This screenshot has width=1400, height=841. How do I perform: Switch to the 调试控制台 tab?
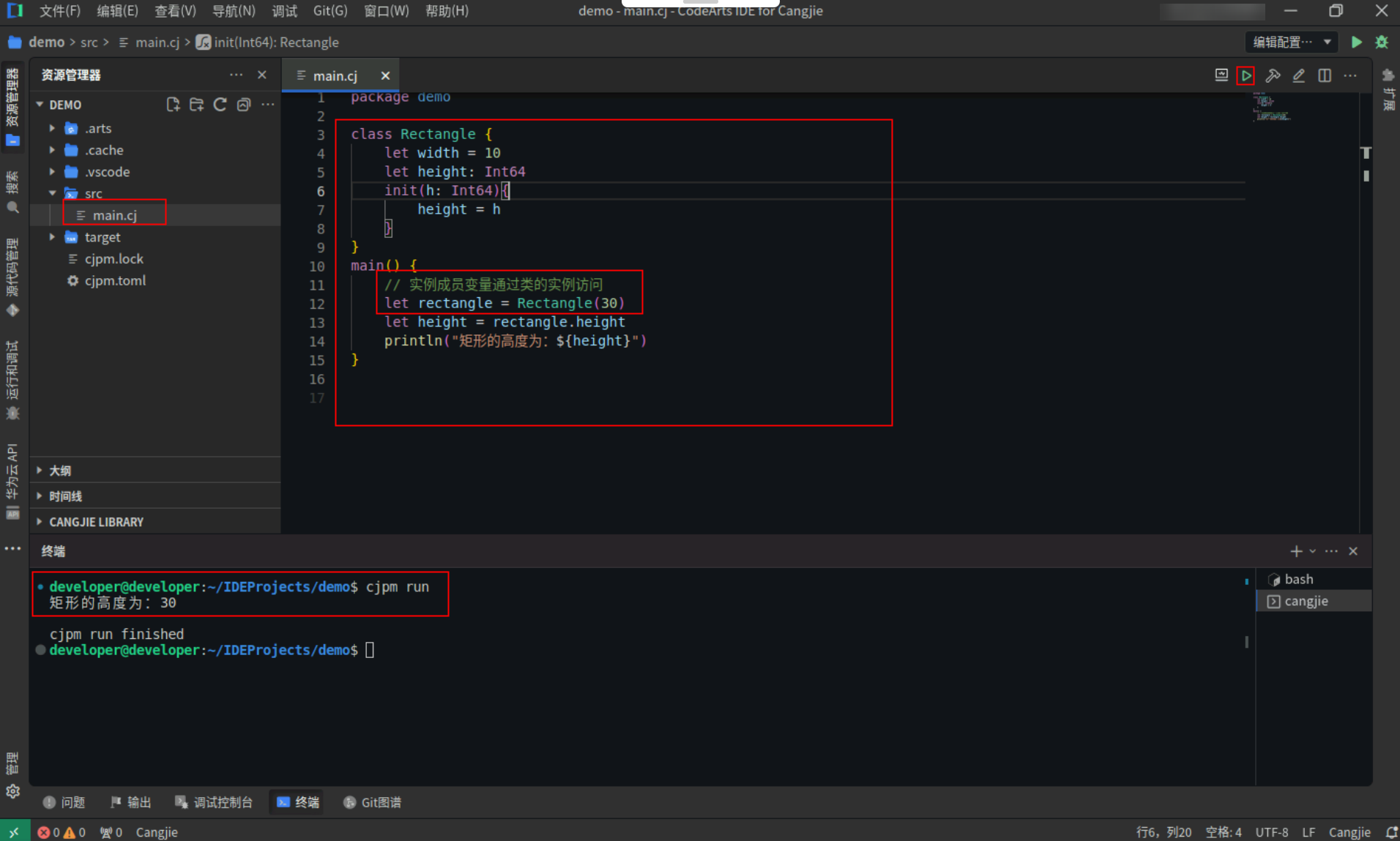coord(214,802)
